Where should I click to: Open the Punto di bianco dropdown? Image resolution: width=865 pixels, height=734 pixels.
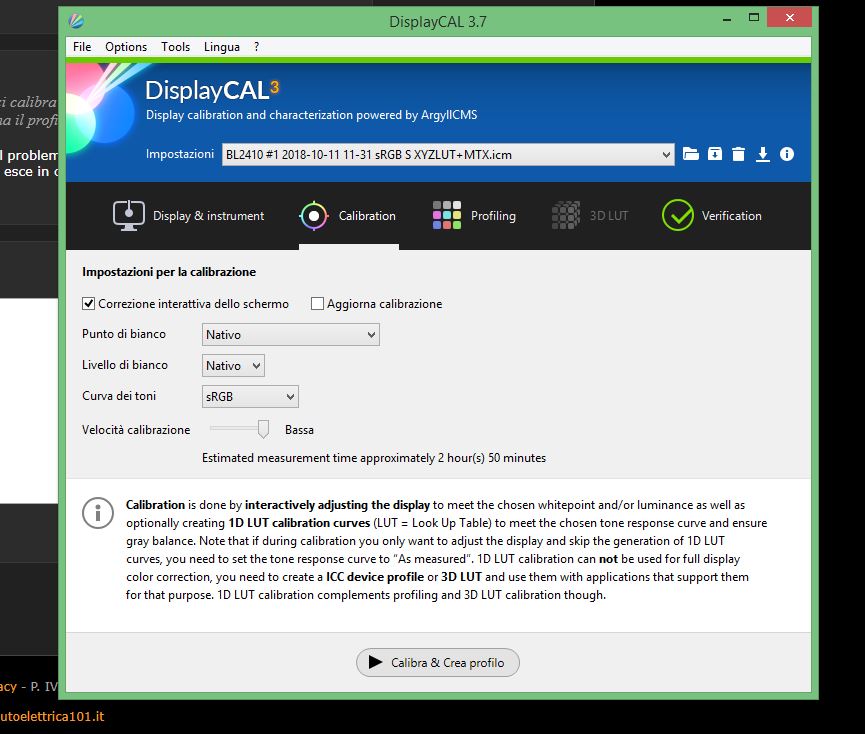291,335
